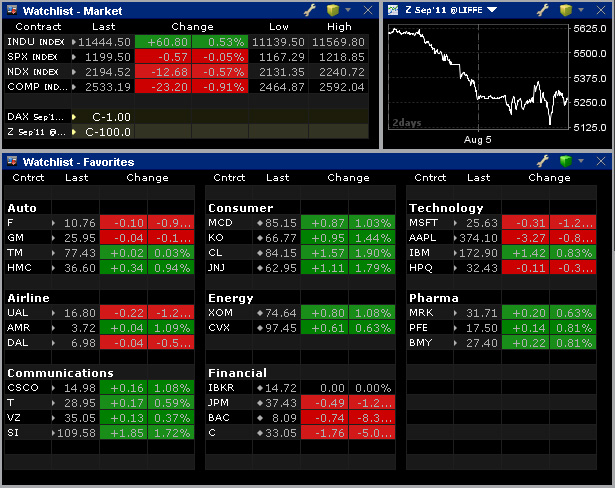Image resolution: width=615 pixels, height=488 pixels.
Task: Click green cube icon in Watchlist - Favorites
Action: pos(566,161)
